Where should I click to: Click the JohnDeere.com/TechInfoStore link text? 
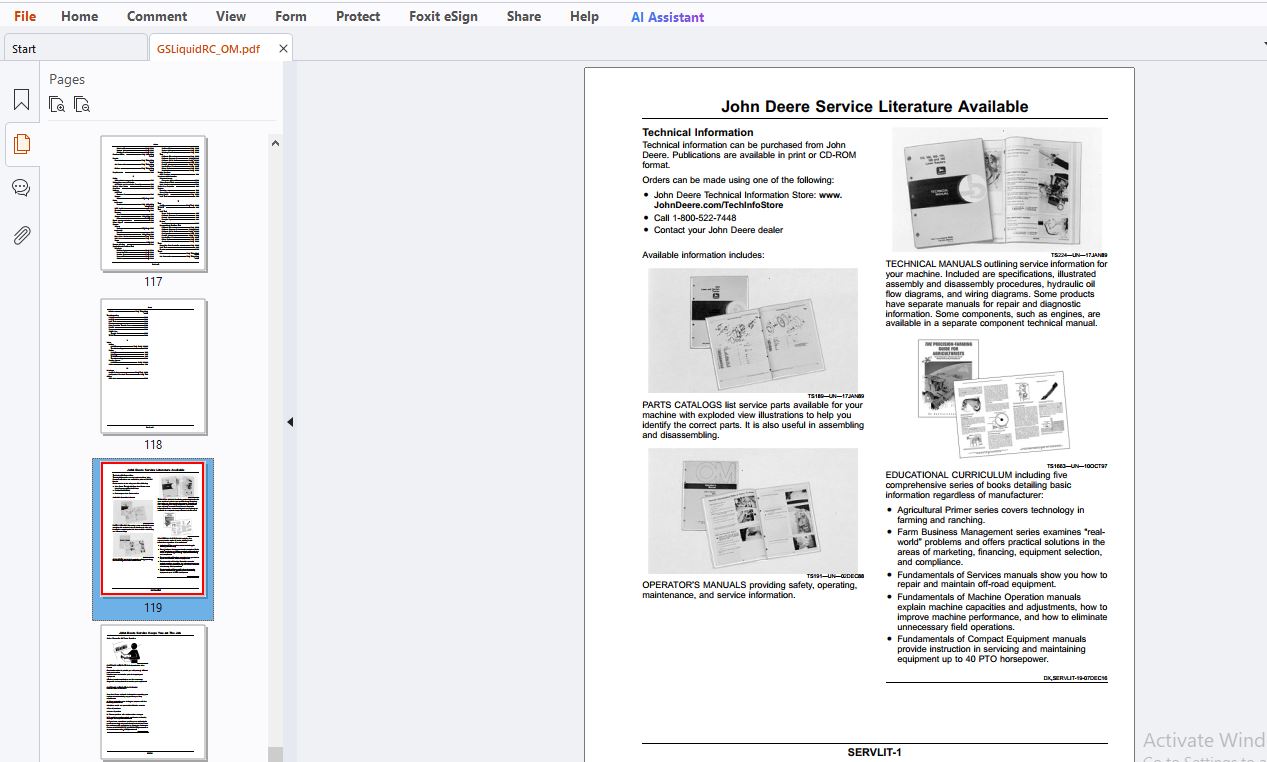[x=718, y=205]
